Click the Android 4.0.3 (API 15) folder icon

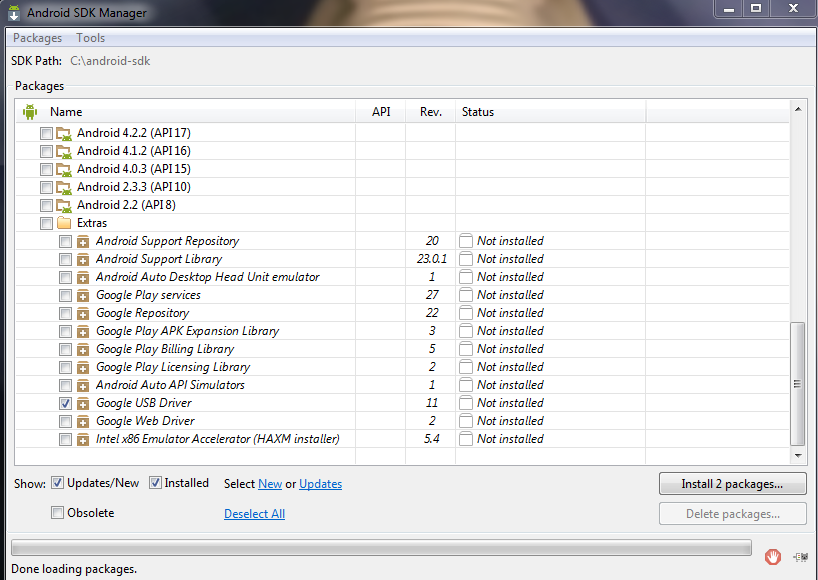64,170
